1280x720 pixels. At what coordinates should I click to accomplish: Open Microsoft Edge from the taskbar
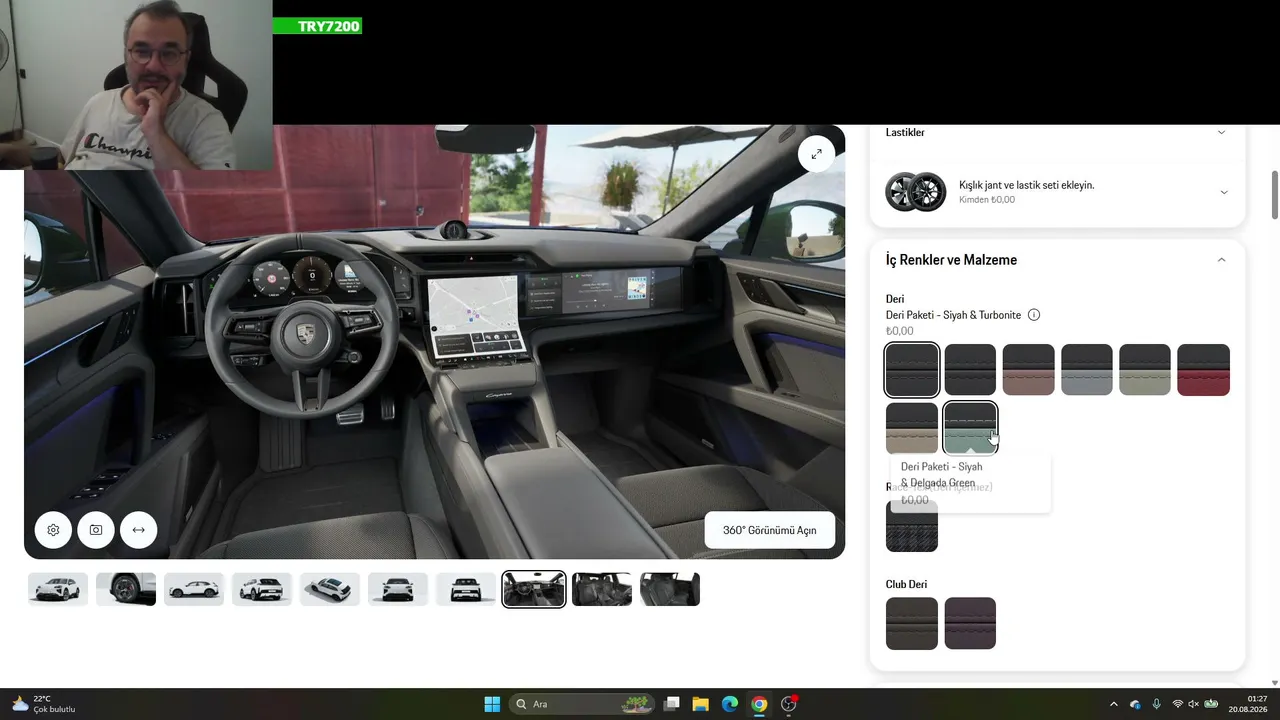730,704
